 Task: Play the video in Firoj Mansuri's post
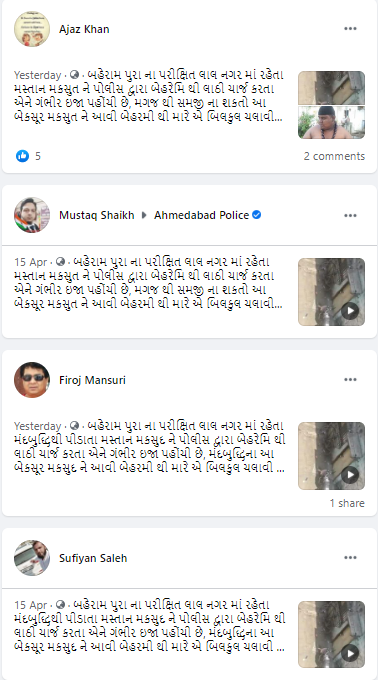tap(350, 474)
